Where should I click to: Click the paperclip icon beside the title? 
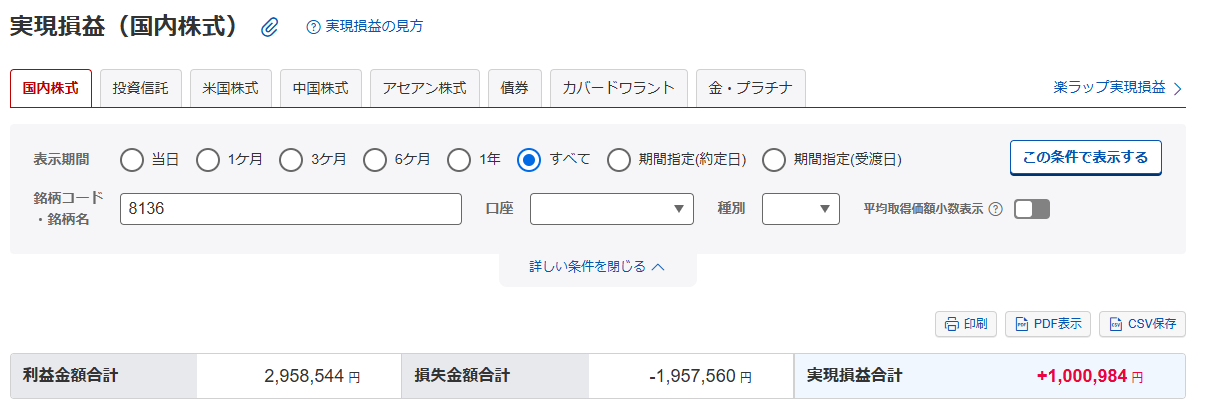[269, 27]
